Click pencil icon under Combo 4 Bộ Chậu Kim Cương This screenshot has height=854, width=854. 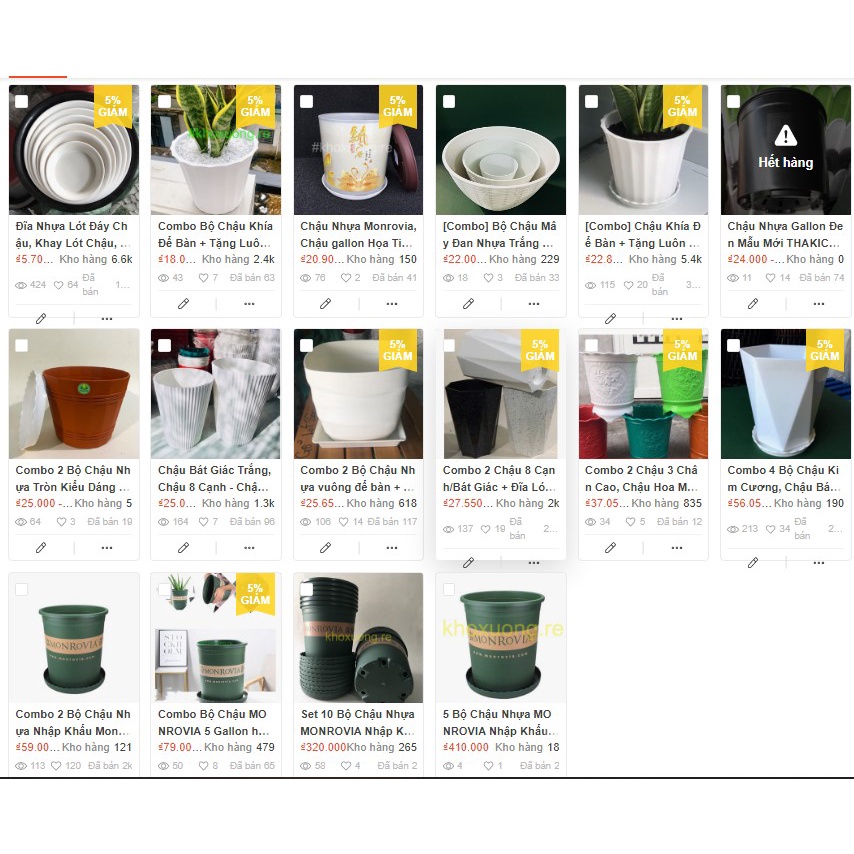[x=753, y=563]
